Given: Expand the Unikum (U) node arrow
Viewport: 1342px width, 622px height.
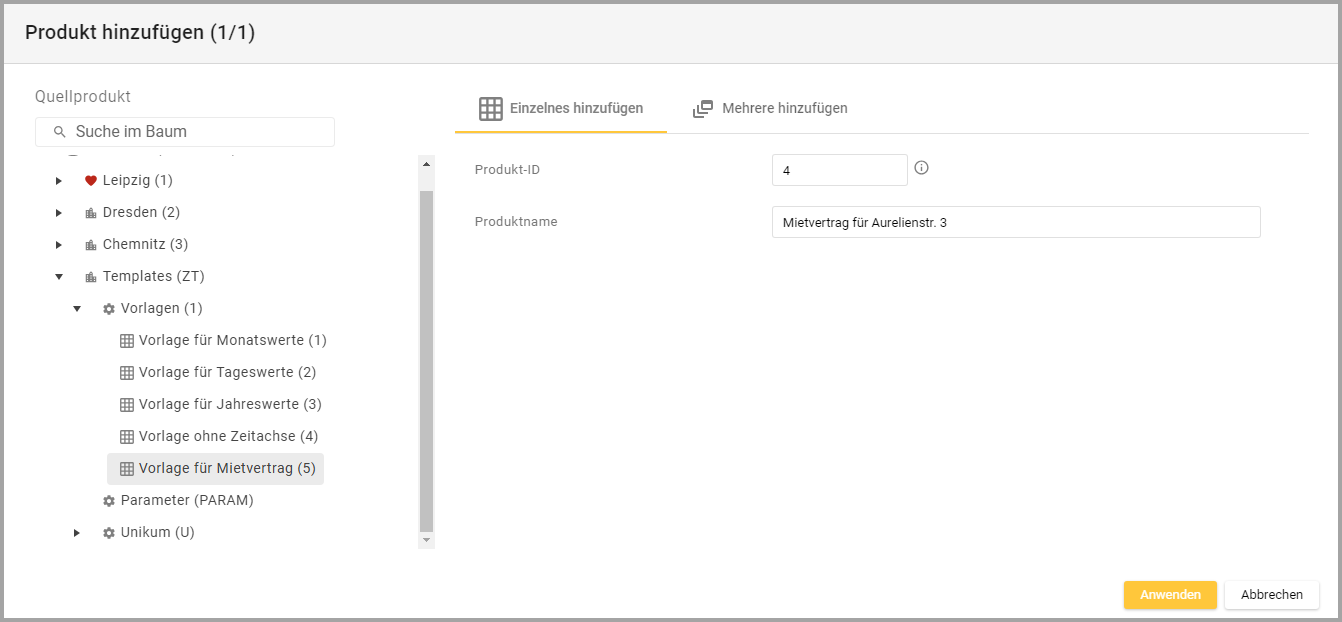Looking at the screenshot, I should coord(77,533).
